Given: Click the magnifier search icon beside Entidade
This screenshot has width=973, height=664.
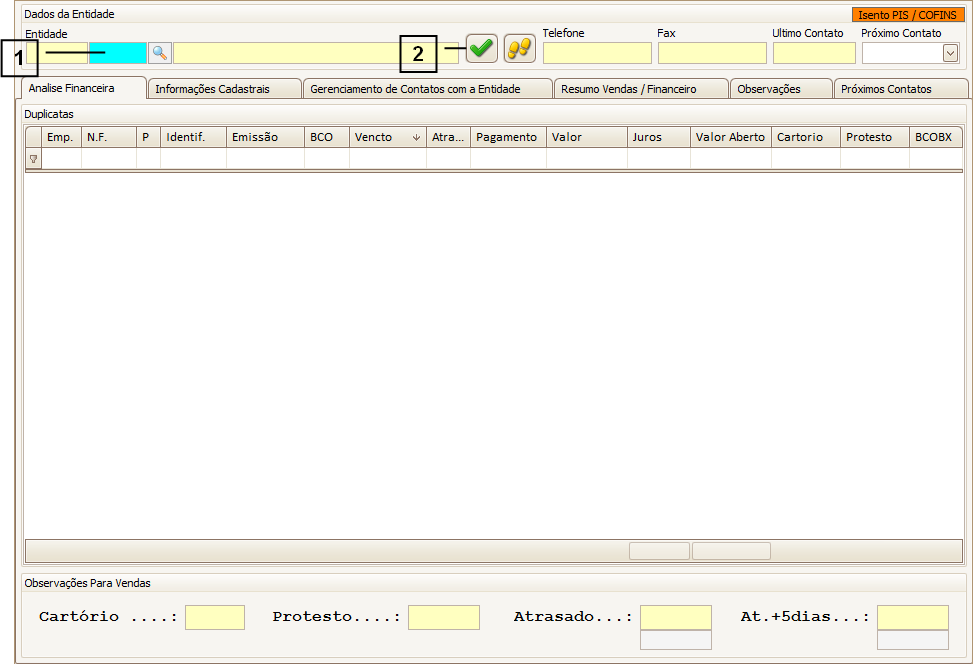Looking at the screenshot, I should click(x=160, y=52).
